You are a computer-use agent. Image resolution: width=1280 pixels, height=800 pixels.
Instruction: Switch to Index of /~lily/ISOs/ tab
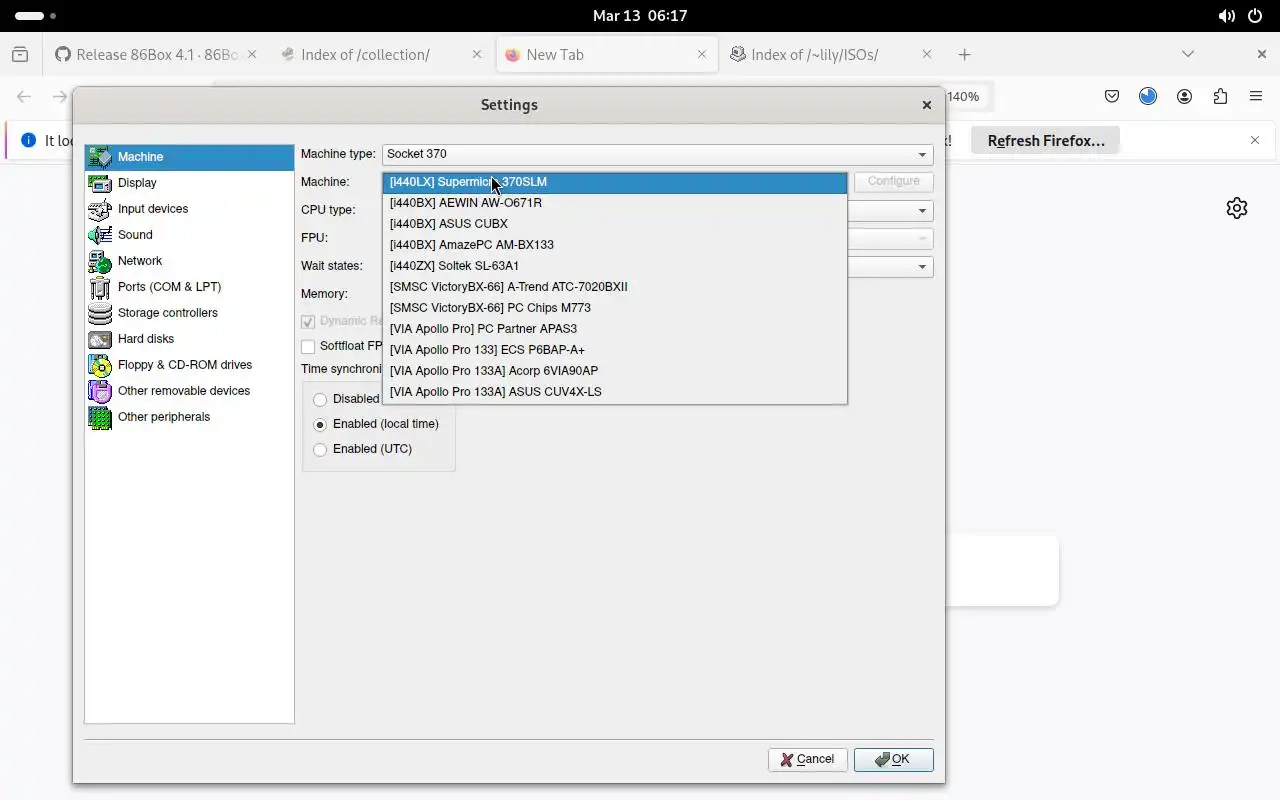coord(831,55)
